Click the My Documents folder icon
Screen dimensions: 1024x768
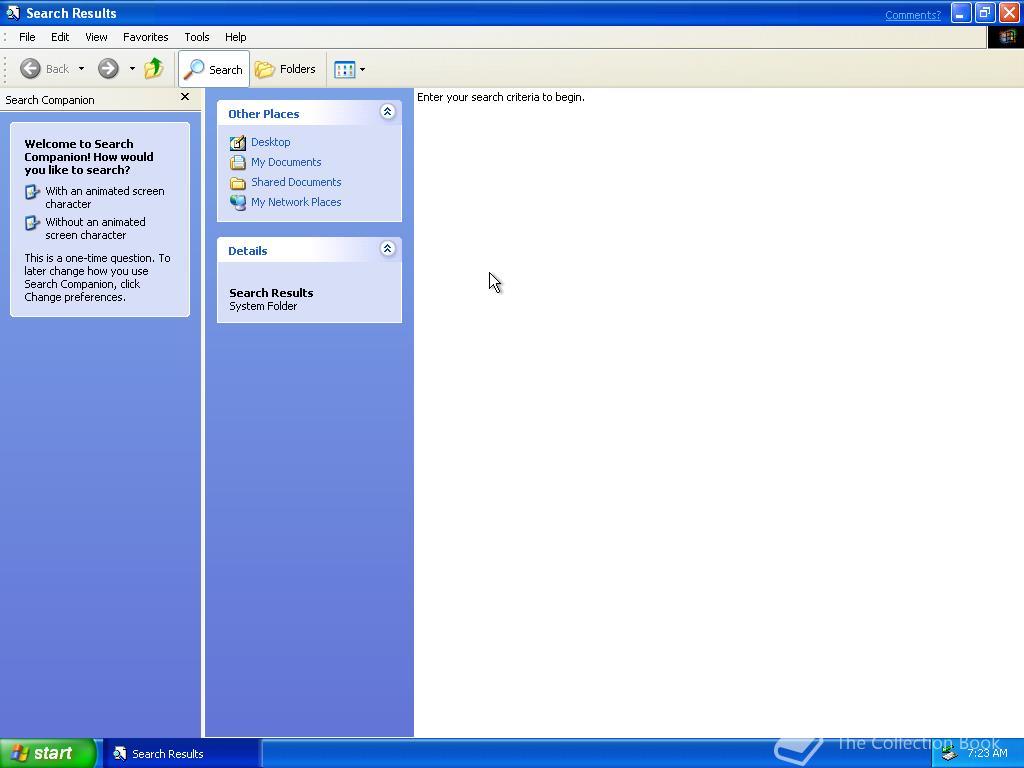point(238,163)
